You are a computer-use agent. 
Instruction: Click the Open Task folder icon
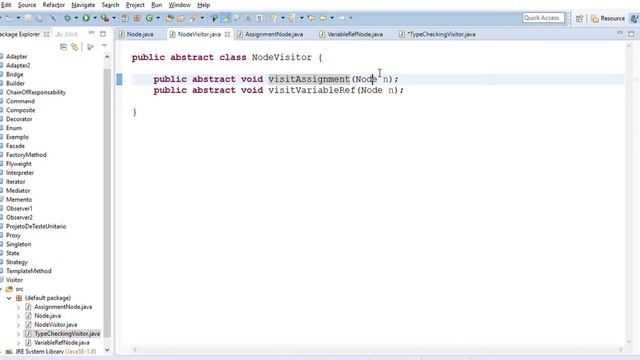[181, 18]
